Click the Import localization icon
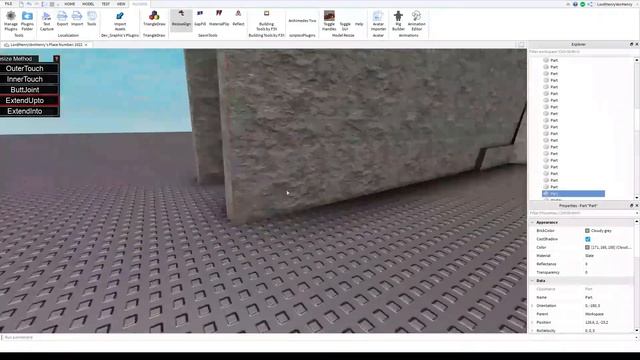The height and width of the screenshot is (360, 640). coord(77,19)
